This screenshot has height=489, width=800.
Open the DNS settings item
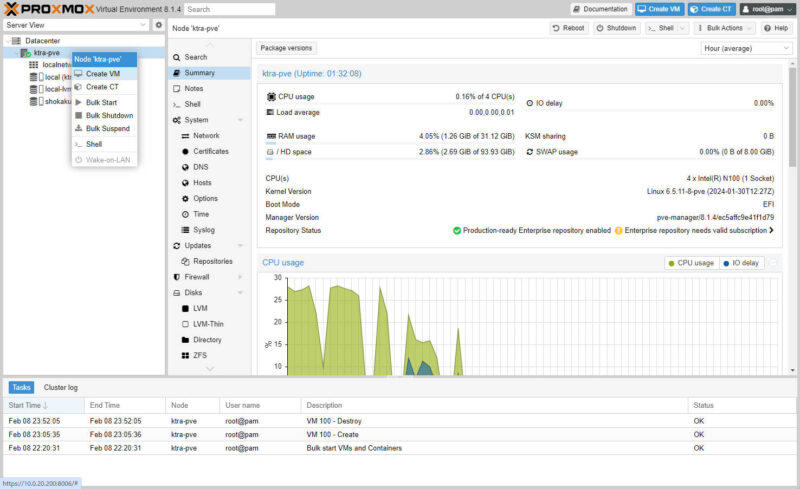click(x=209, y=167)
